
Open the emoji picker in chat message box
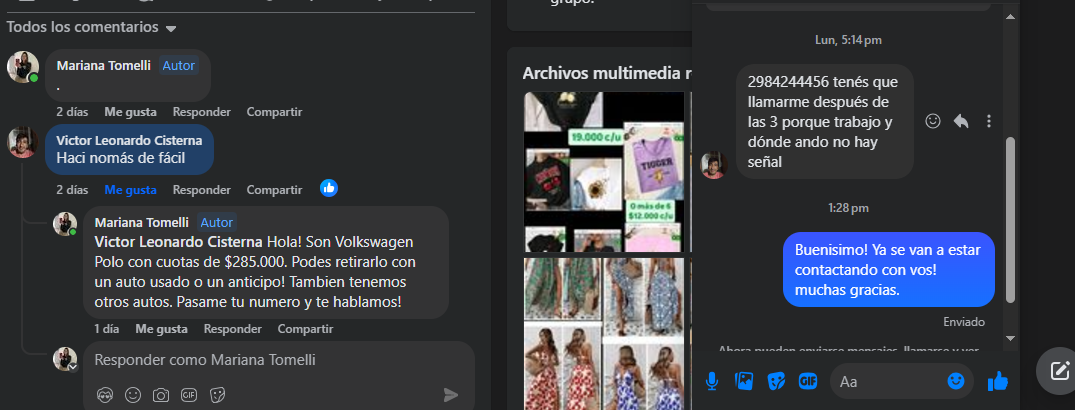coord(956,381)
